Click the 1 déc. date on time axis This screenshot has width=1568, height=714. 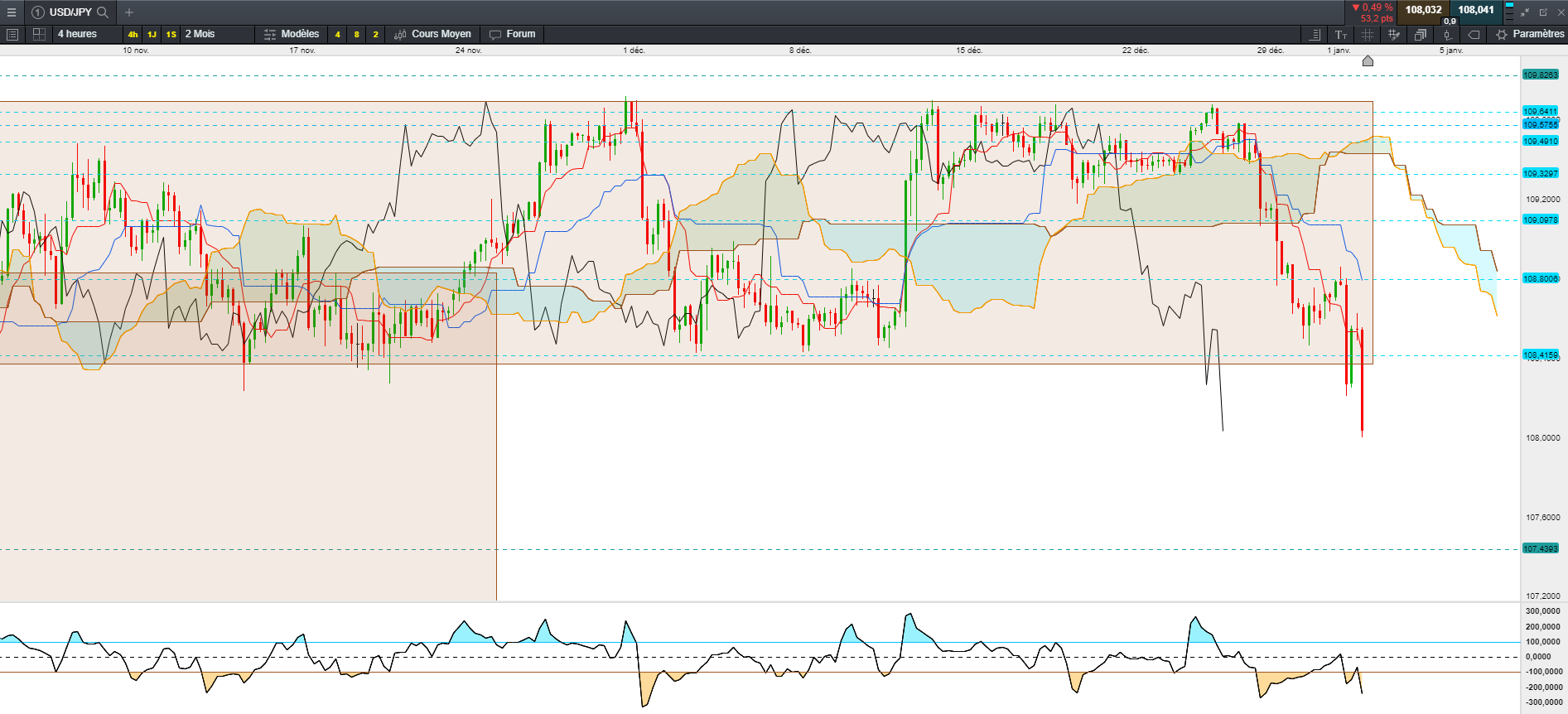(634, 51)
